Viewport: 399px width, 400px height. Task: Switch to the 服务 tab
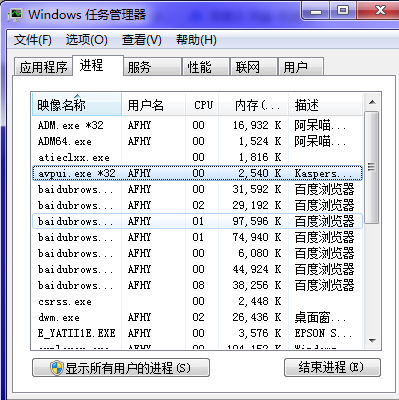(152, 67)
